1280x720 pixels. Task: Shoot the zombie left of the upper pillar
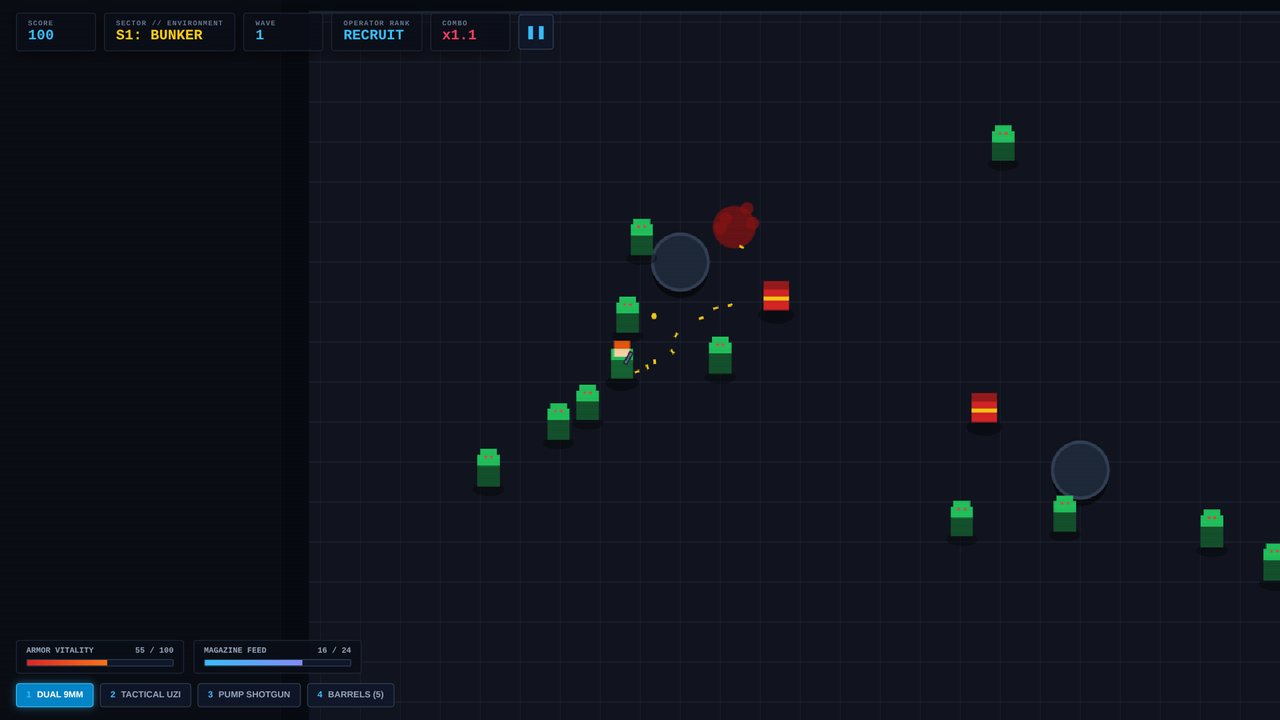(x=642, y=237)
